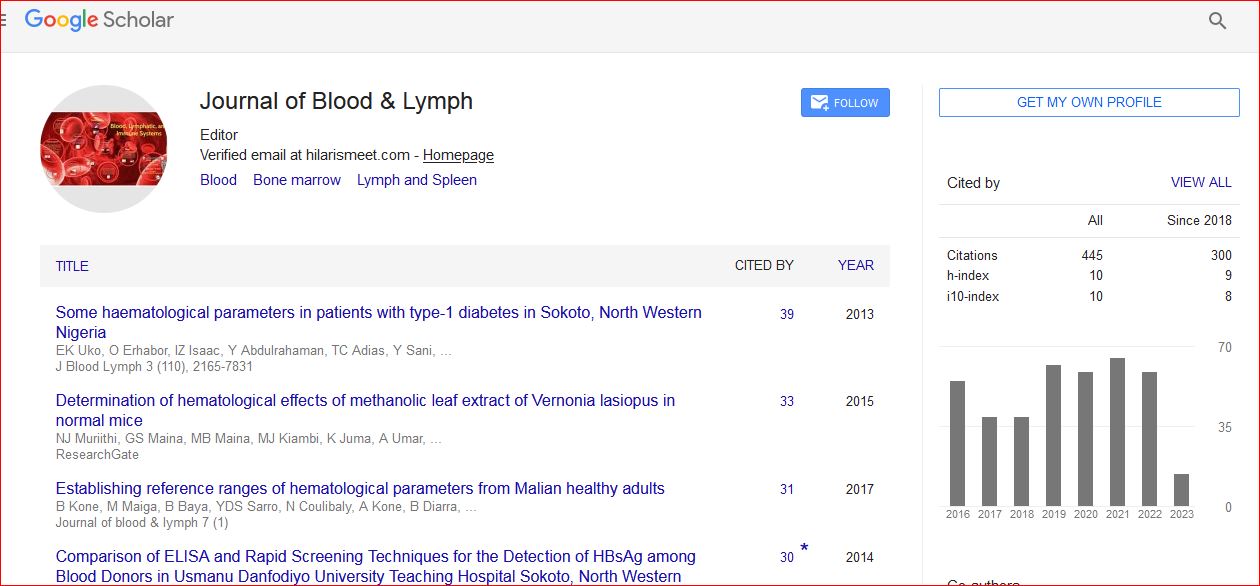1260x586 pixels.
Task: Click the asterisk beside citation count 30
Action: (x=804, y=549)
